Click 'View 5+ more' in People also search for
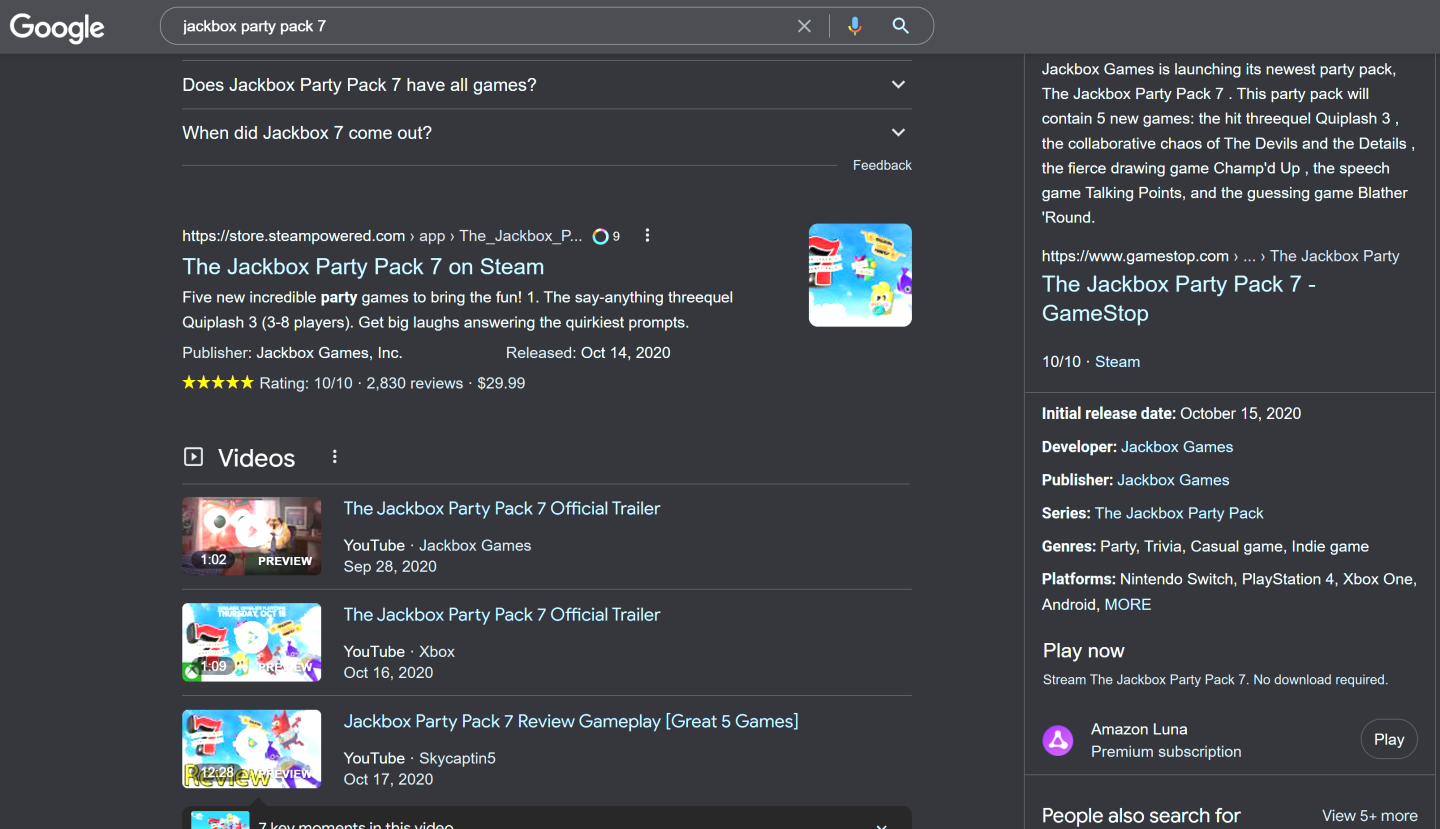Screen dimensions: 1440x829 (1369, 815)
